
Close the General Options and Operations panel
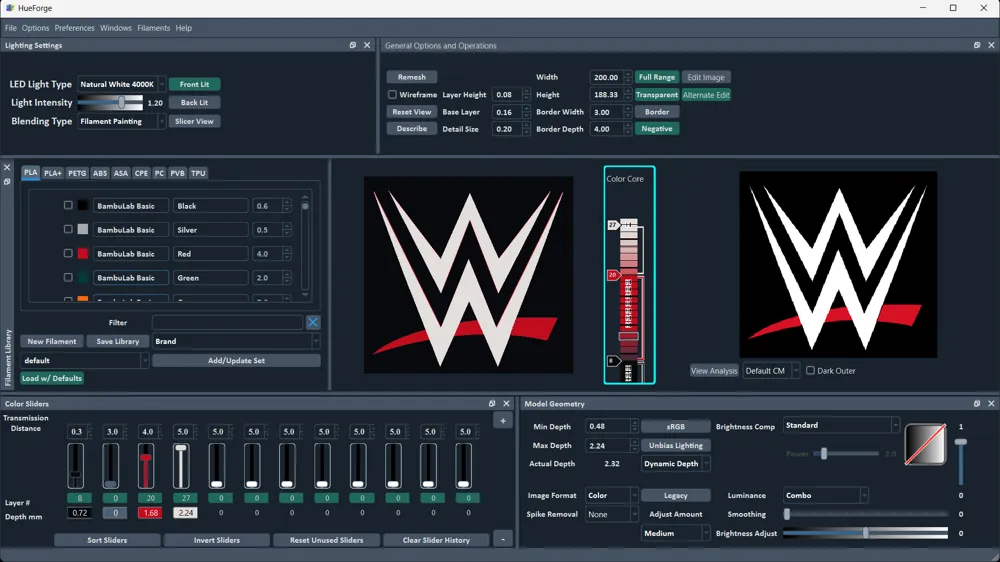pos(991,45)
